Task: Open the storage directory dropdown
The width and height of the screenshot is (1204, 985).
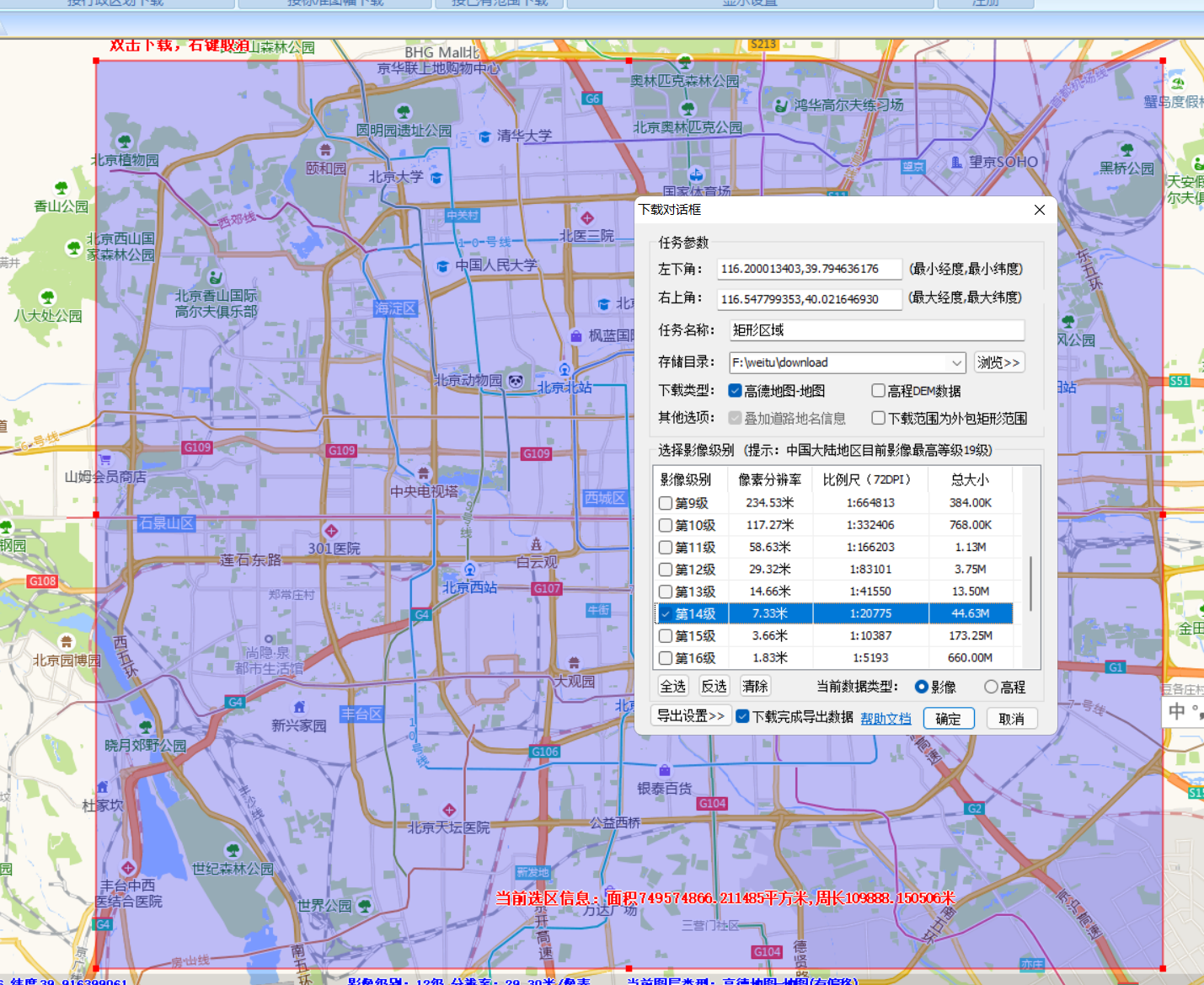Action: coord(958,362)
